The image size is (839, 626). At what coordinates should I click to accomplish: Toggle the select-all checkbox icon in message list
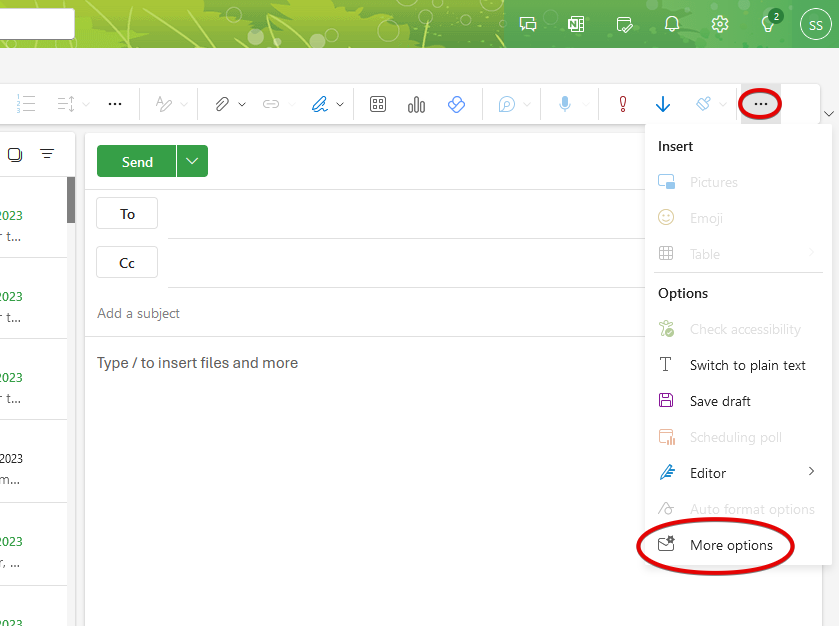[15, 154]
